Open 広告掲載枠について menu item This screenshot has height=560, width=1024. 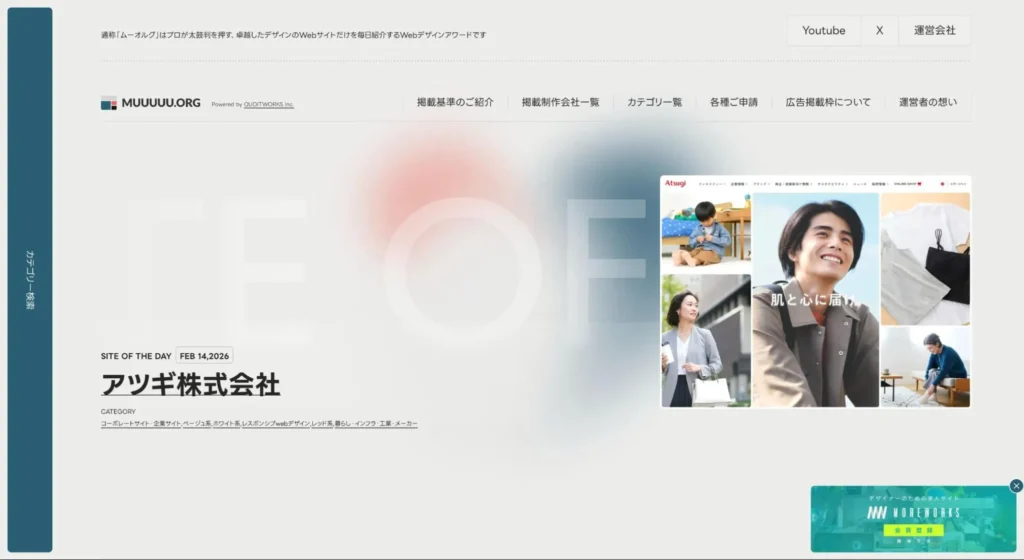pos(828,102)
